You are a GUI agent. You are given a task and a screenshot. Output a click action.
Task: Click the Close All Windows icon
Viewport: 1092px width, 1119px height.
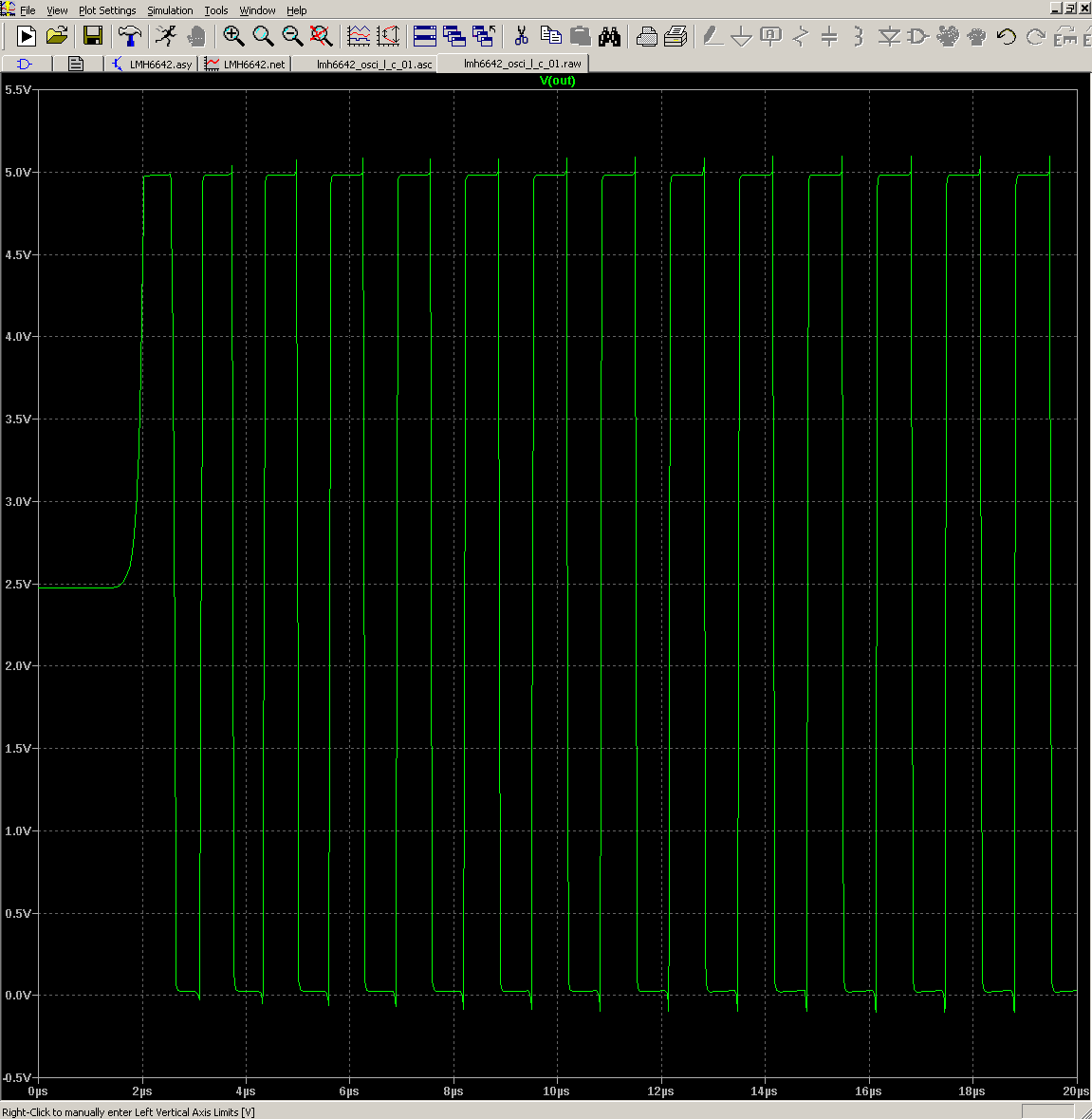pos(484,36)
